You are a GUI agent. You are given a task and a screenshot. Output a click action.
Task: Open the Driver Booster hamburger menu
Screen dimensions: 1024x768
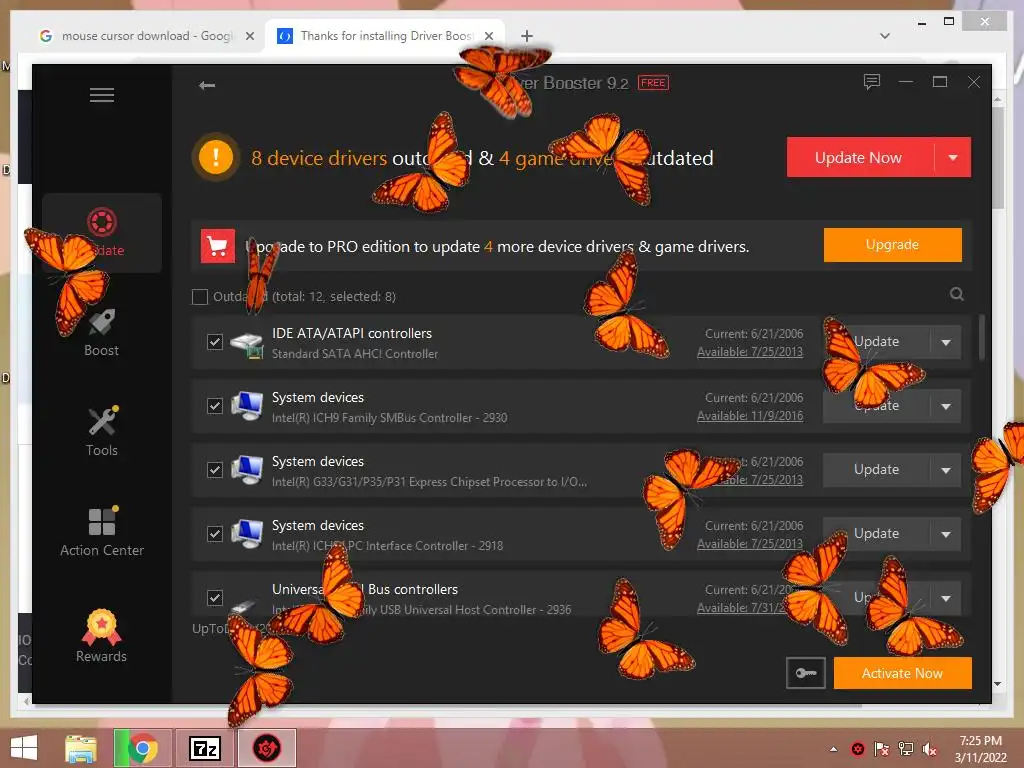coord(102,95)
